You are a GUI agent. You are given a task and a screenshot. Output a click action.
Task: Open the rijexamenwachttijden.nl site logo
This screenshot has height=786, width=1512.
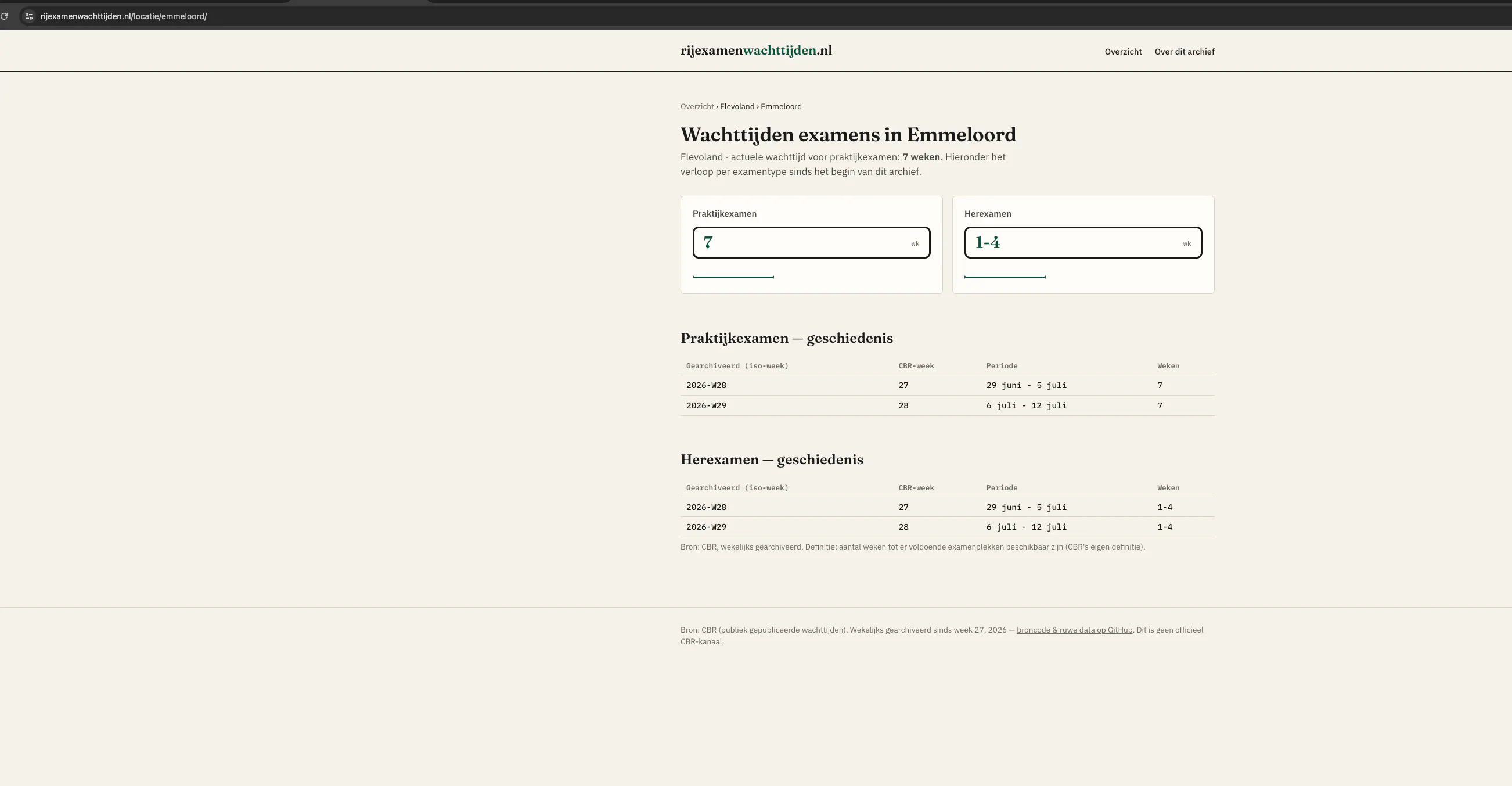[756, 51]
